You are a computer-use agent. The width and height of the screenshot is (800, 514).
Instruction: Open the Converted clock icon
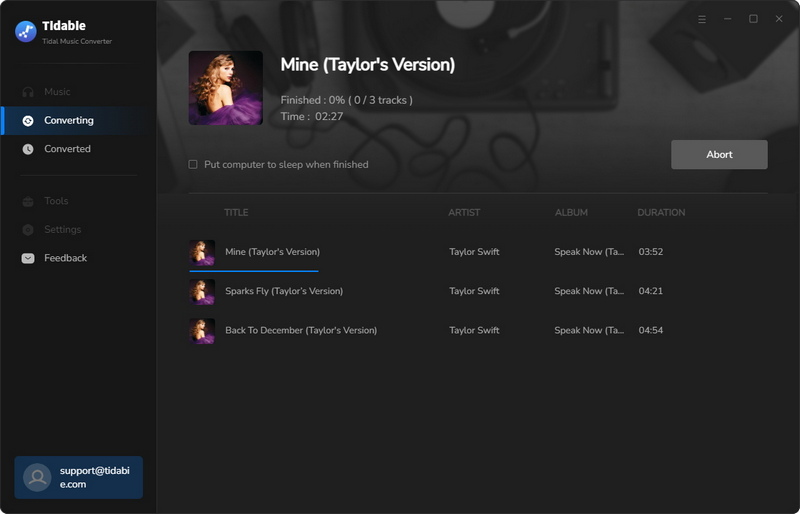28,149
